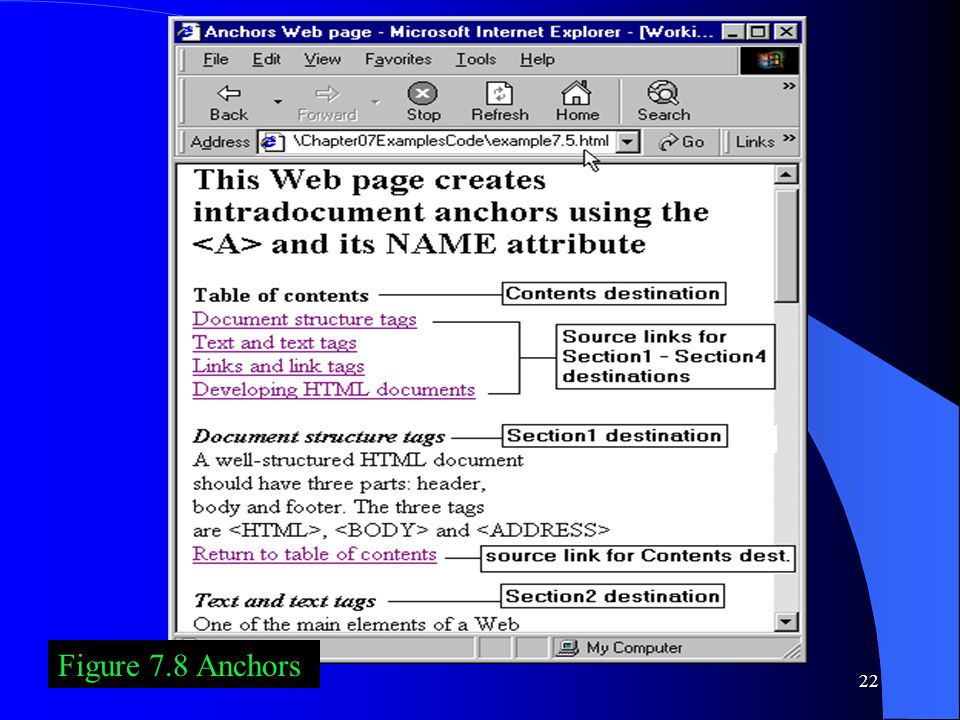Click the page heading 'This Web page creates'
Screen dimensions: 960x720
[x=370, y=180]
